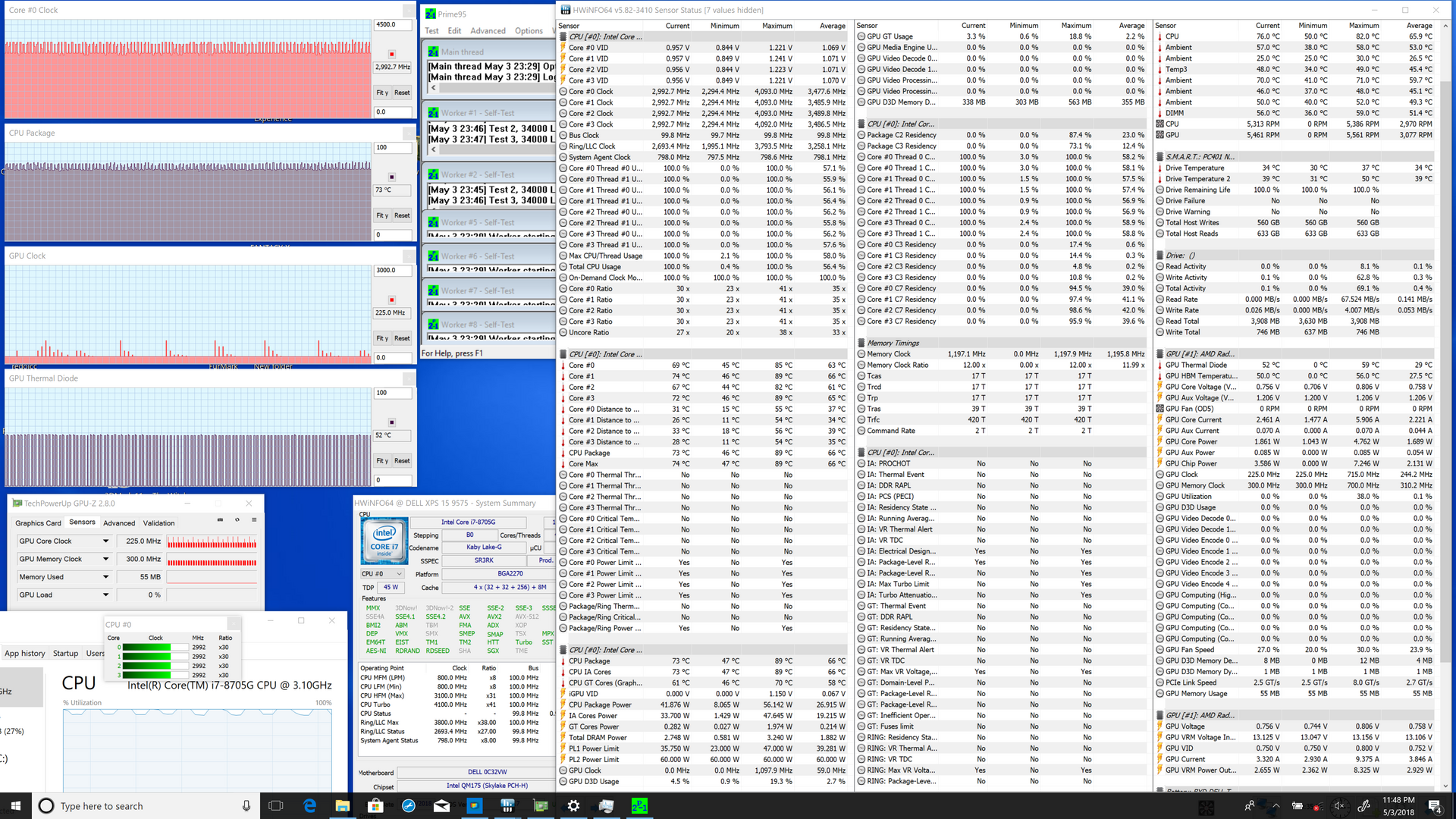Open the Task View taskbar icon

click(276, 806)
